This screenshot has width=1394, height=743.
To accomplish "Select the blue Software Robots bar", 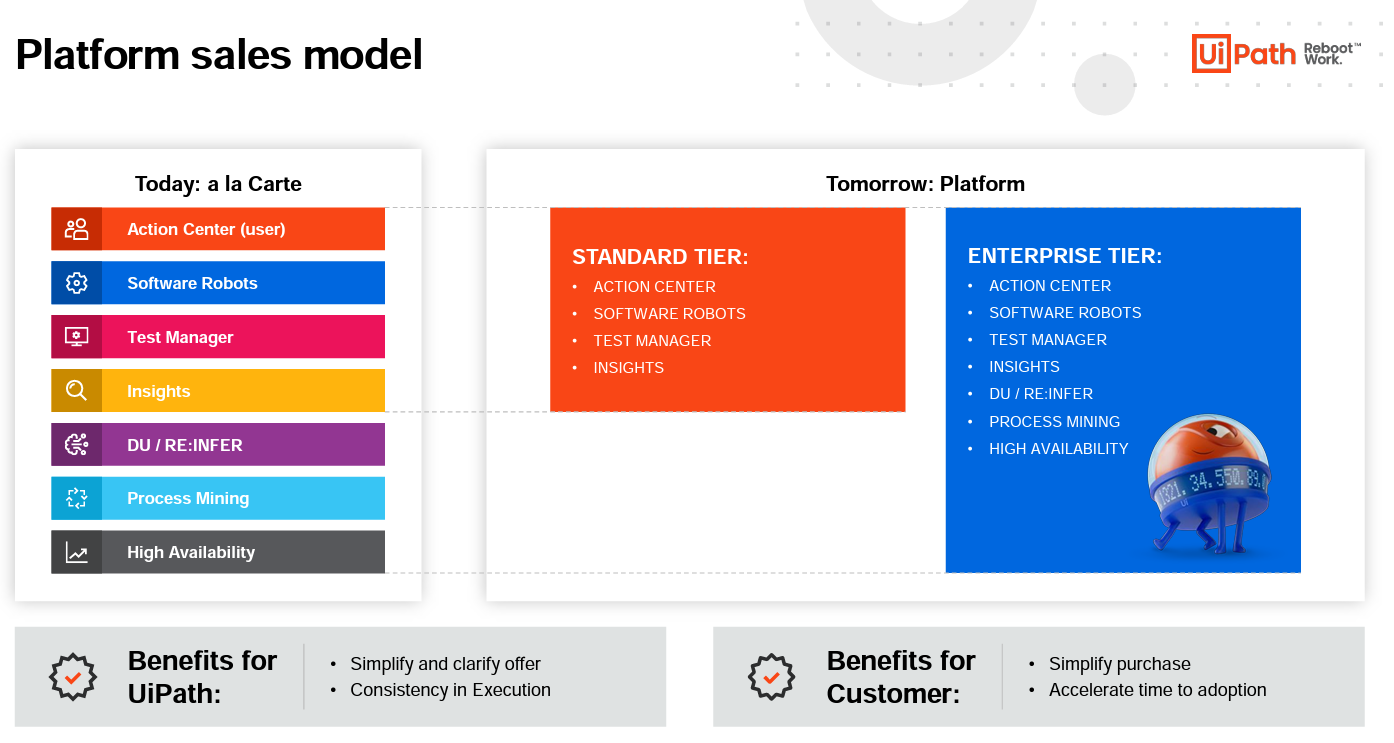I will pyautogui.click(x=243, y=283).
